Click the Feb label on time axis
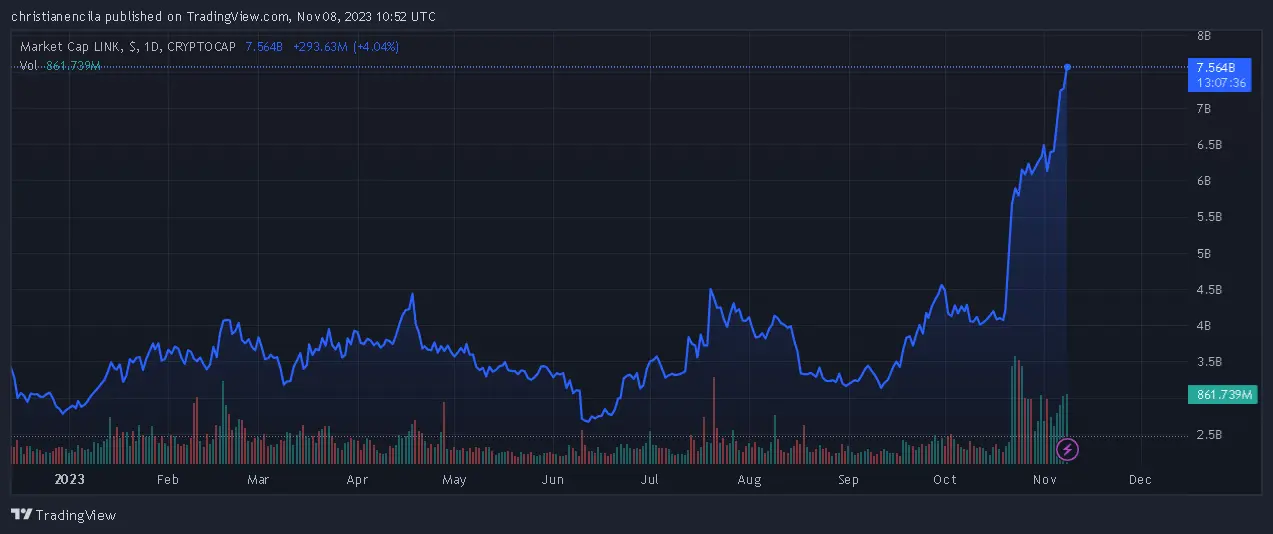The height and width of the screenshot is (534, 1273). point(167,480)
